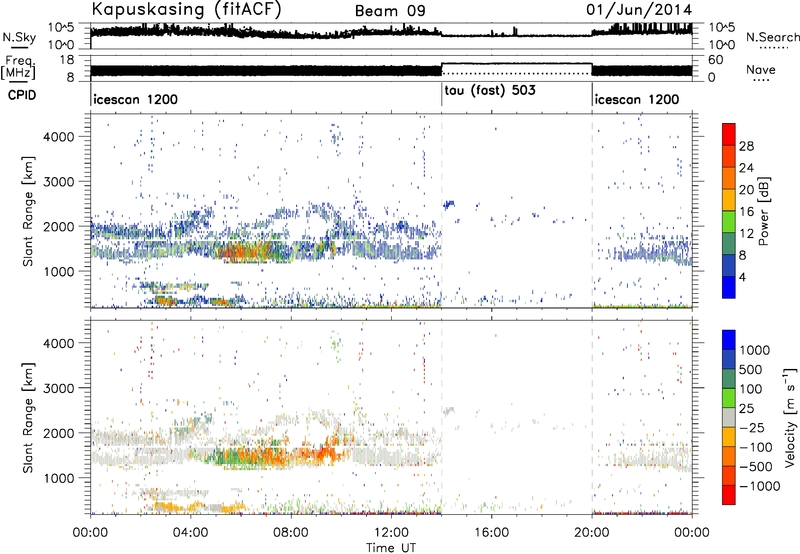
Task: Click the 2000 tick on the power panel
Action: (x=59, y=226)
